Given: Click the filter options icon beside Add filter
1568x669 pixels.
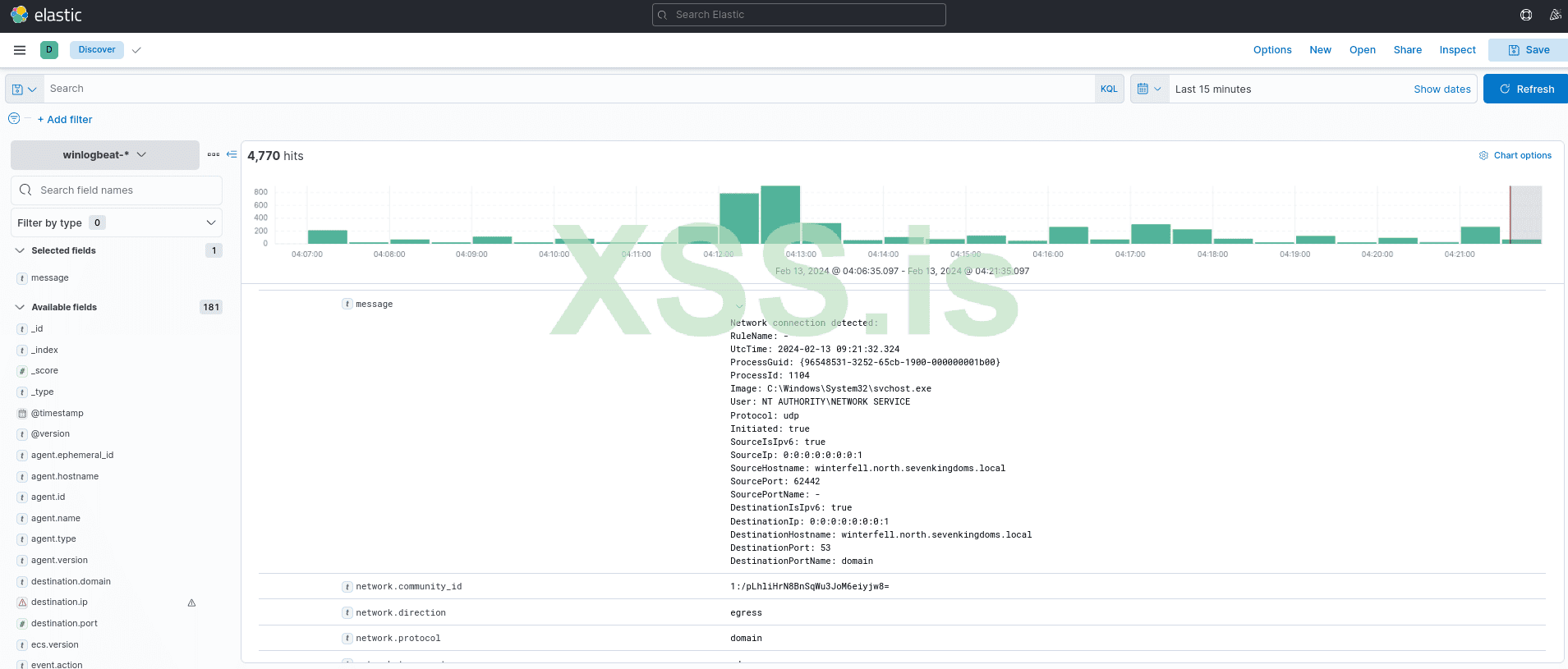Looking at the screenshot, I should (x=14, y=119).
